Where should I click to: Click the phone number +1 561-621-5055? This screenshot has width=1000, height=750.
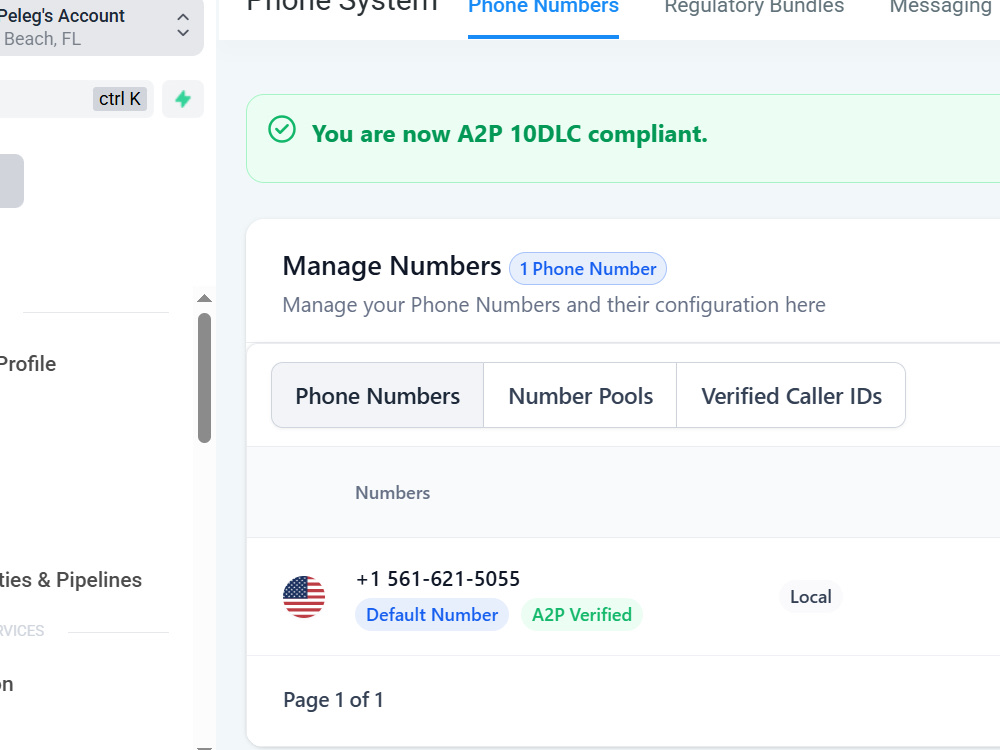pyautogui.click(x=438, y=579)
